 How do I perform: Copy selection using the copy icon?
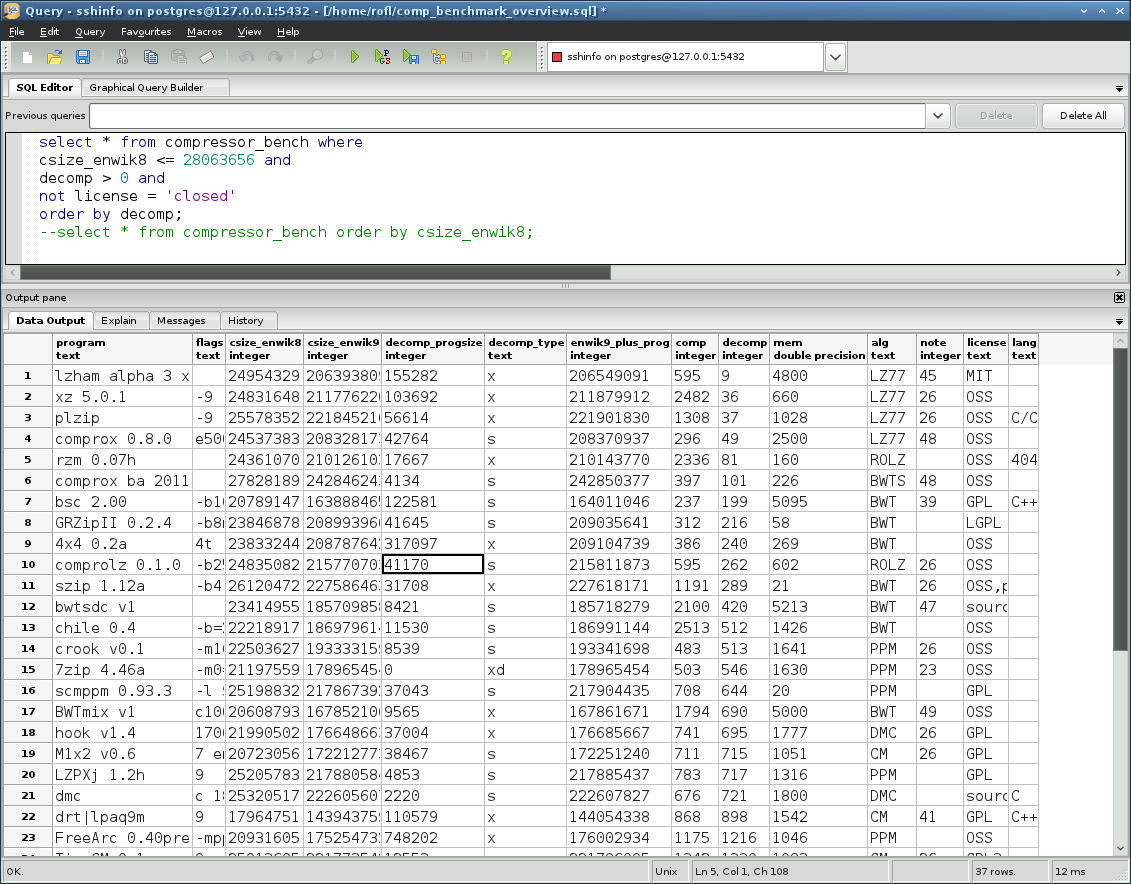150,57
